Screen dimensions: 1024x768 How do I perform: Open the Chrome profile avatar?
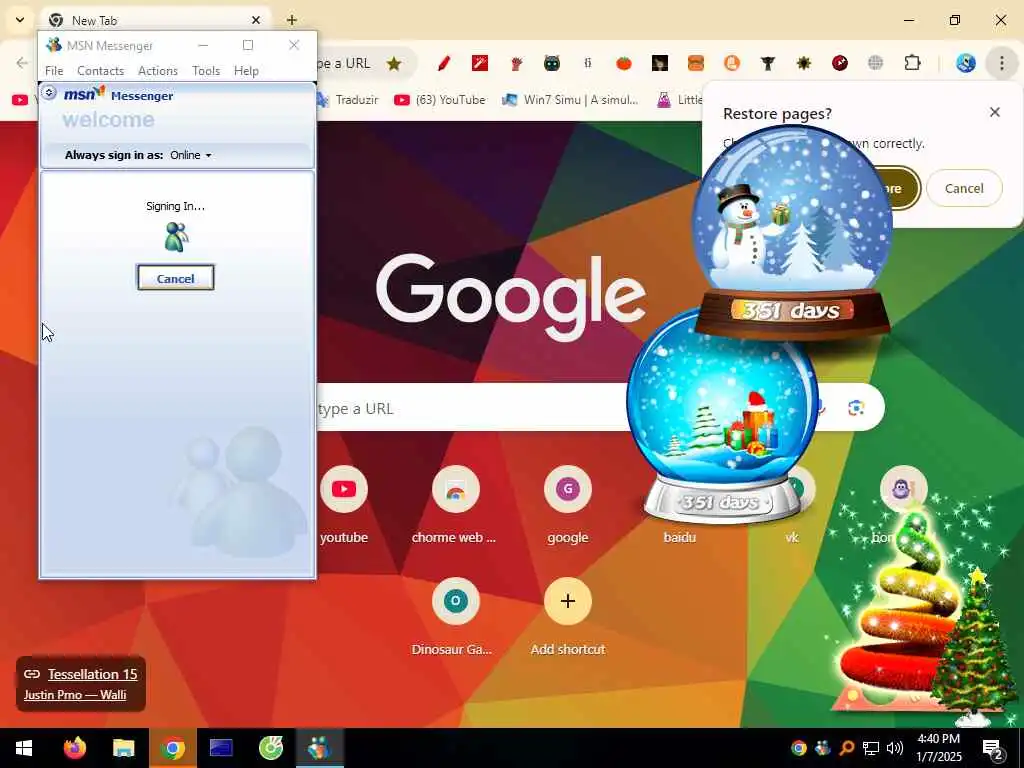[x=966, y=63]
